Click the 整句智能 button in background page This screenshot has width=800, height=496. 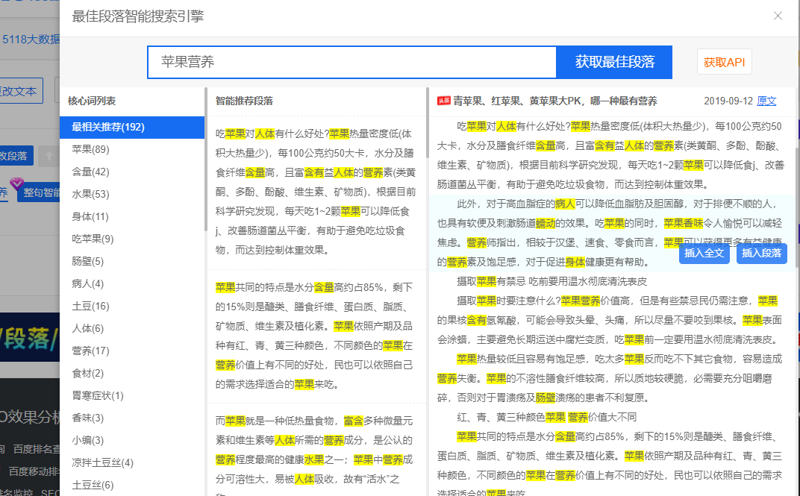(x=39, y=192)
